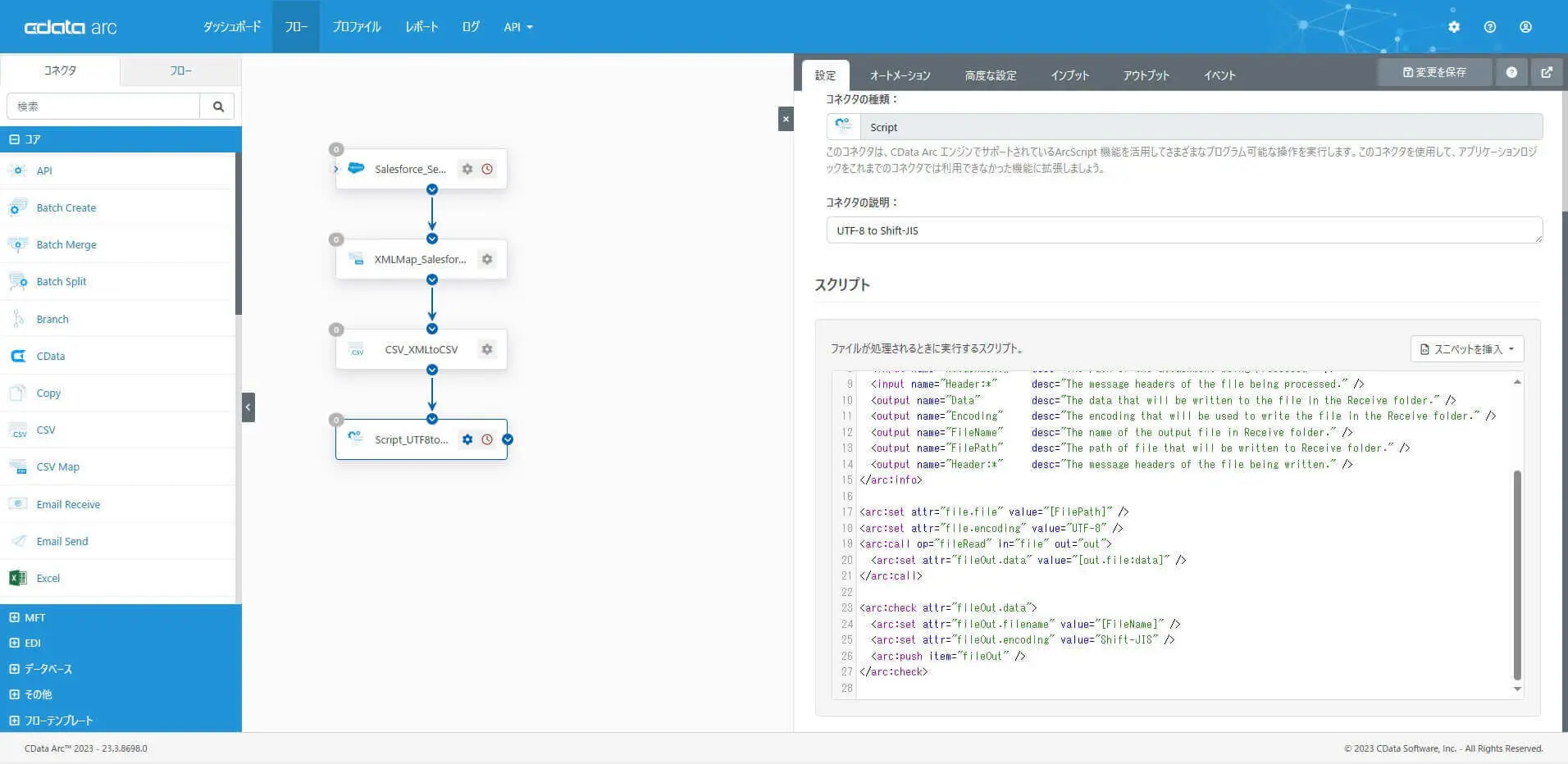The height and width of the screenshot is (764, 1568).
Task: Switch to the インプット tab
Action: [x=1069, y=75]
